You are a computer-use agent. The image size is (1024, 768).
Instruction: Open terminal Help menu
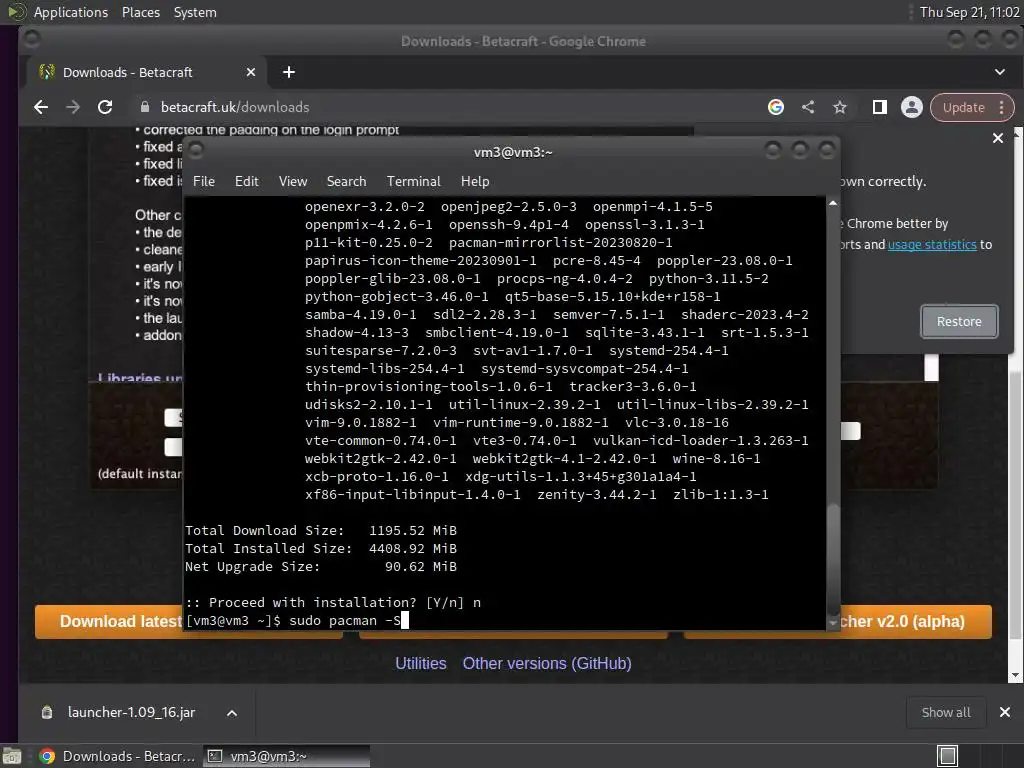point(475,182)
